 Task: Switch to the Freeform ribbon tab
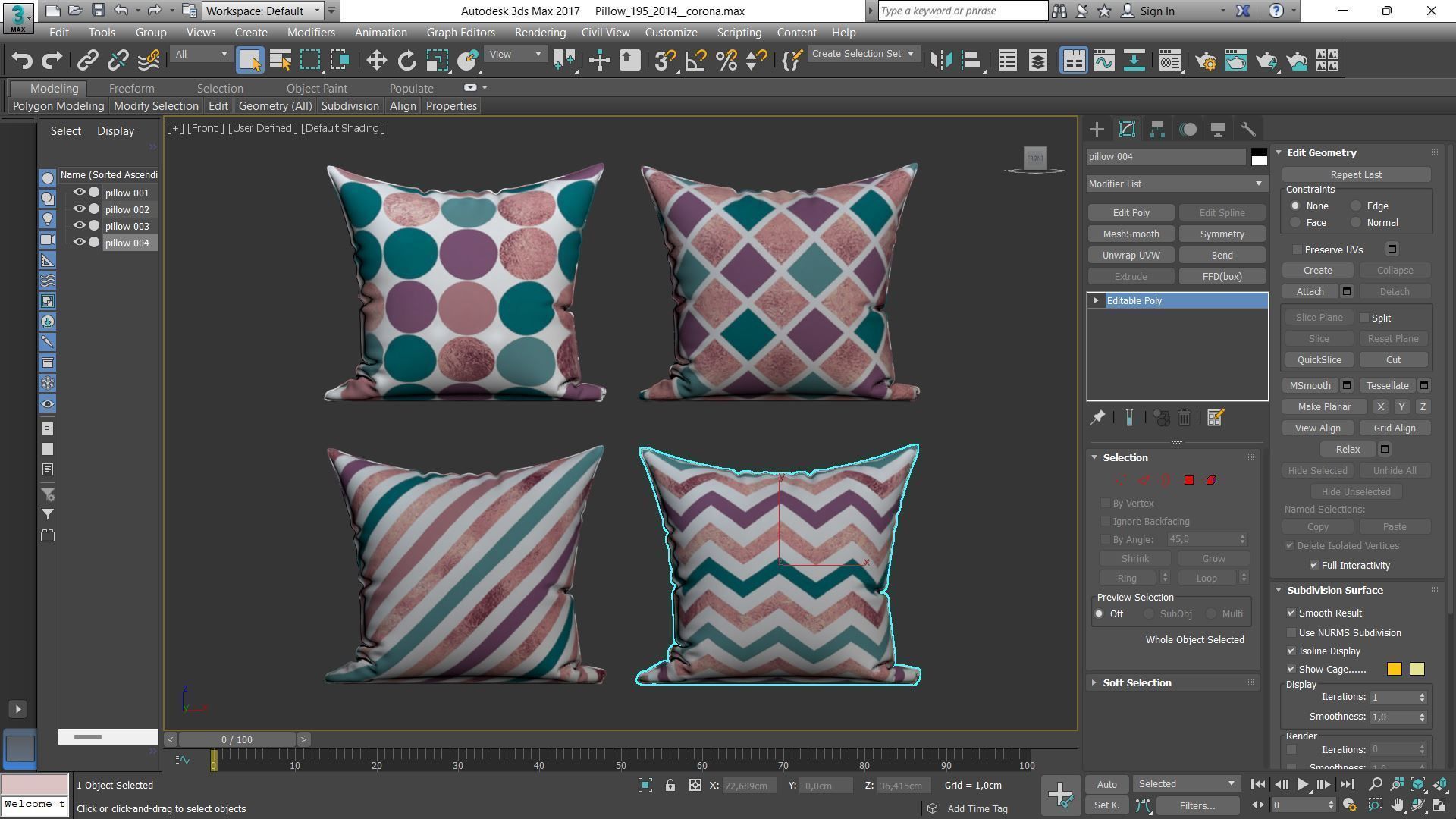coord(131,89)
